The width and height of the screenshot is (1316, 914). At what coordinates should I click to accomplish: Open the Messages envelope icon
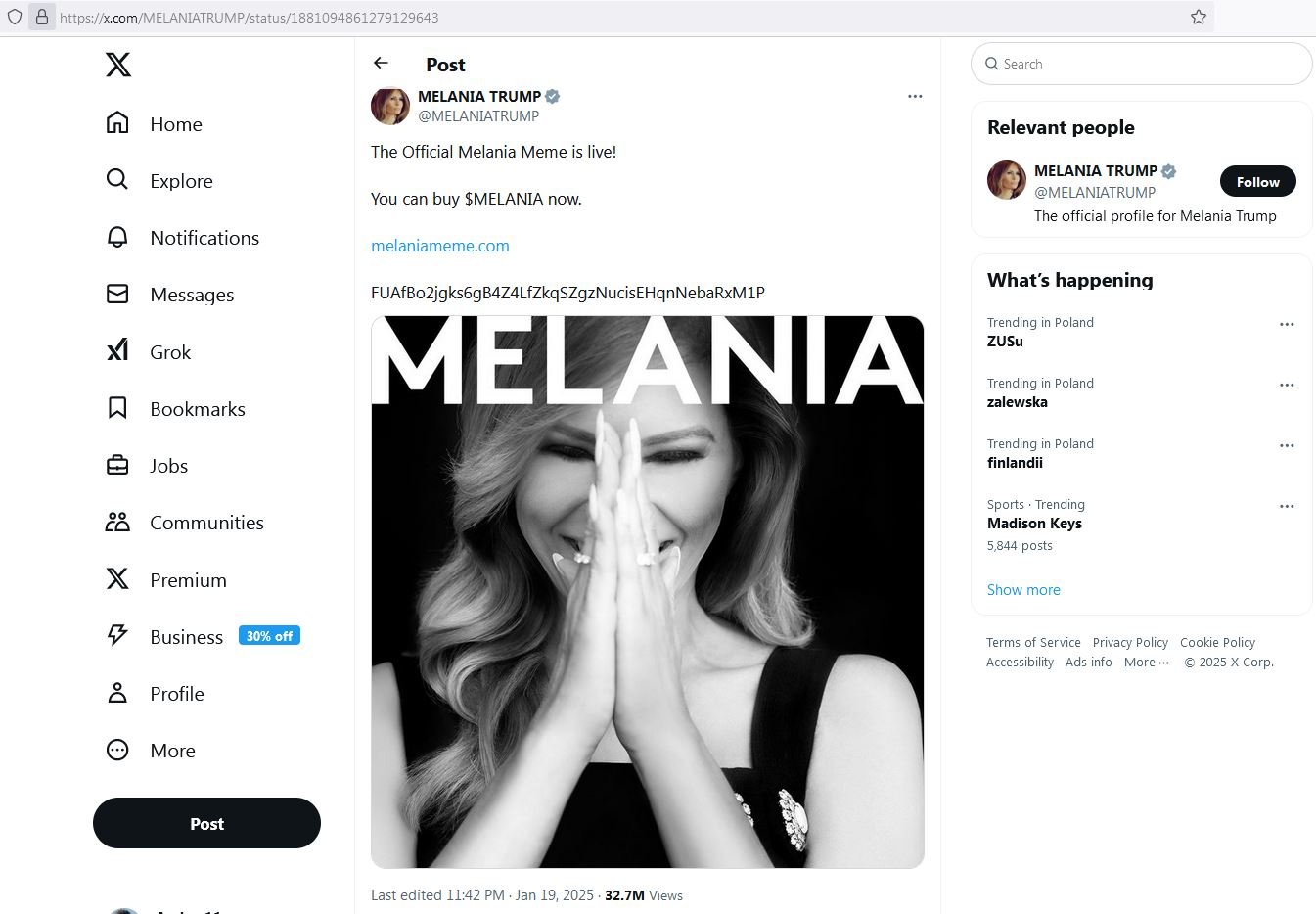pyautogui.click(x=117, y=295)
